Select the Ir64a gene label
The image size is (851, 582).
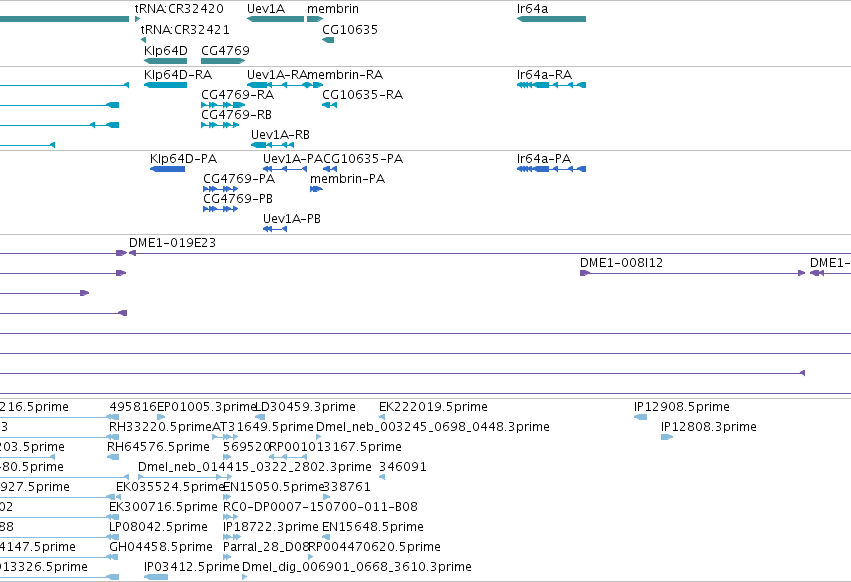click(x=532, y=9)
